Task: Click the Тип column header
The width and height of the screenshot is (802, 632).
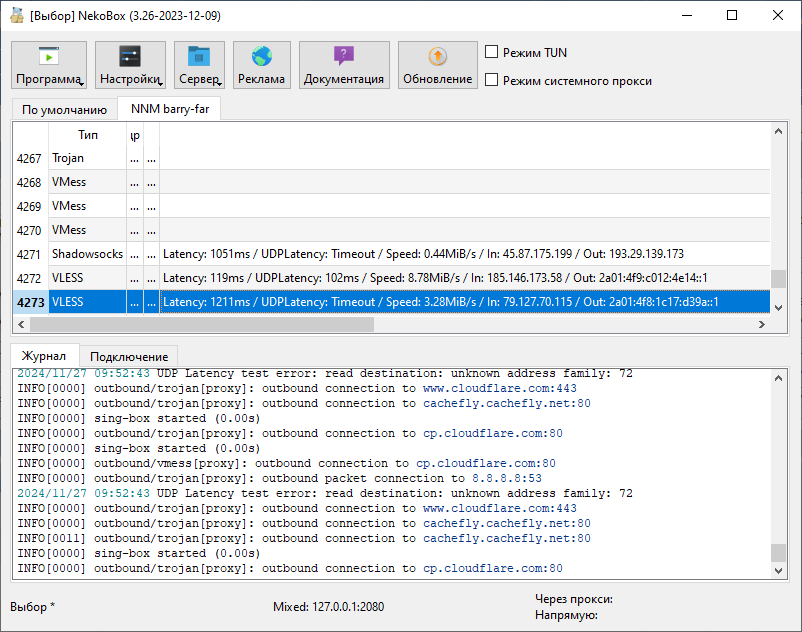Action: (88, 134)
